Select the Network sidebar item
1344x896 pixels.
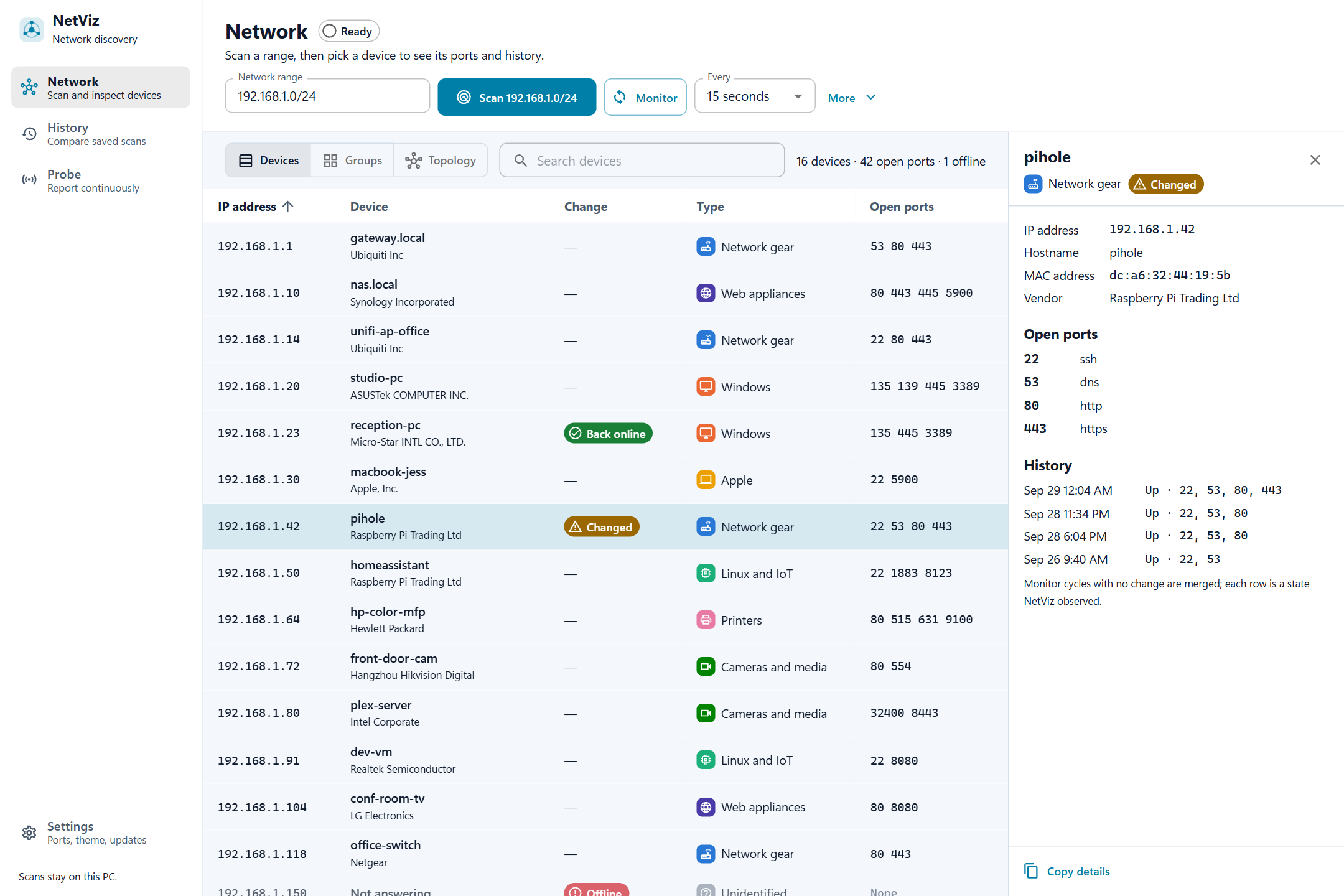tap(101, 87)
